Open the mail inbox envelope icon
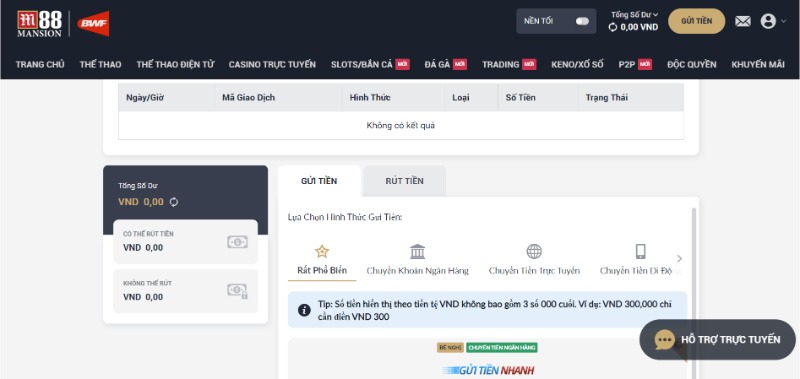The image size is (800, 379). pos(743,21)
